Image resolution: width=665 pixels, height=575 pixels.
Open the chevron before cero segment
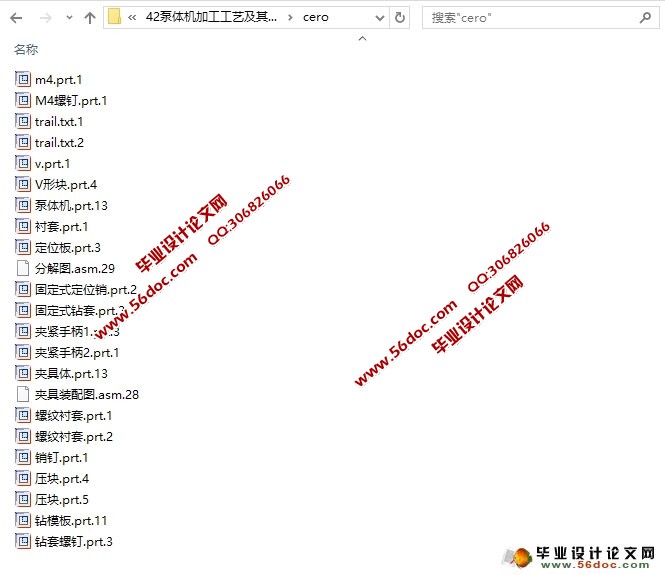tap(290, 17)
